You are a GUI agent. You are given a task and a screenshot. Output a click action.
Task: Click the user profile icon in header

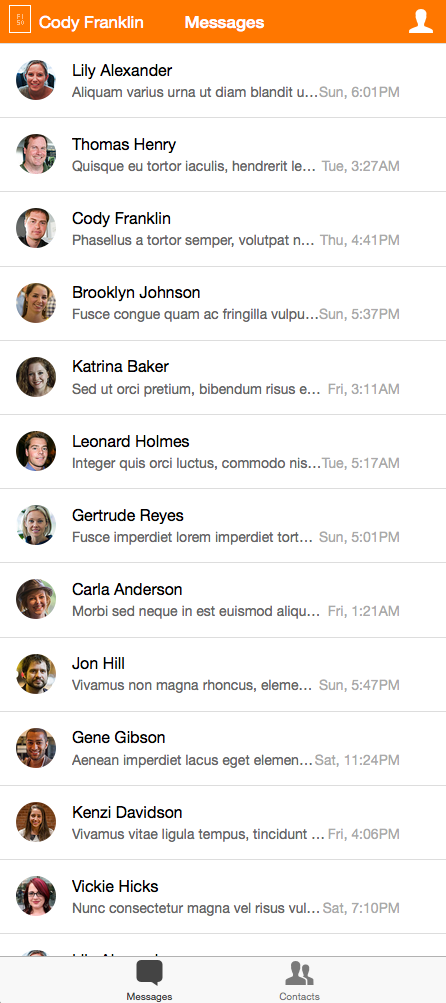[x=420, y=21]
